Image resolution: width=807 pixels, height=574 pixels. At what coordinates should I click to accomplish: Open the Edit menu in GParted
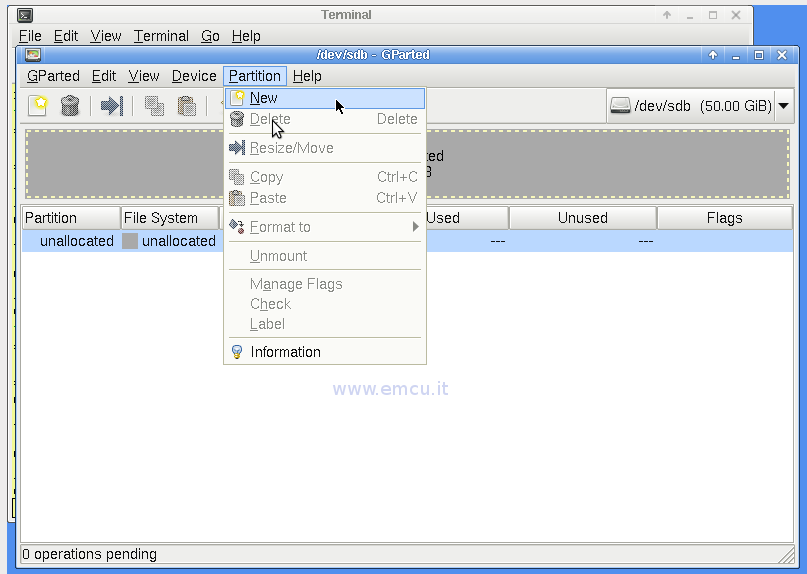pyautogui.click(x=104, y=76)
